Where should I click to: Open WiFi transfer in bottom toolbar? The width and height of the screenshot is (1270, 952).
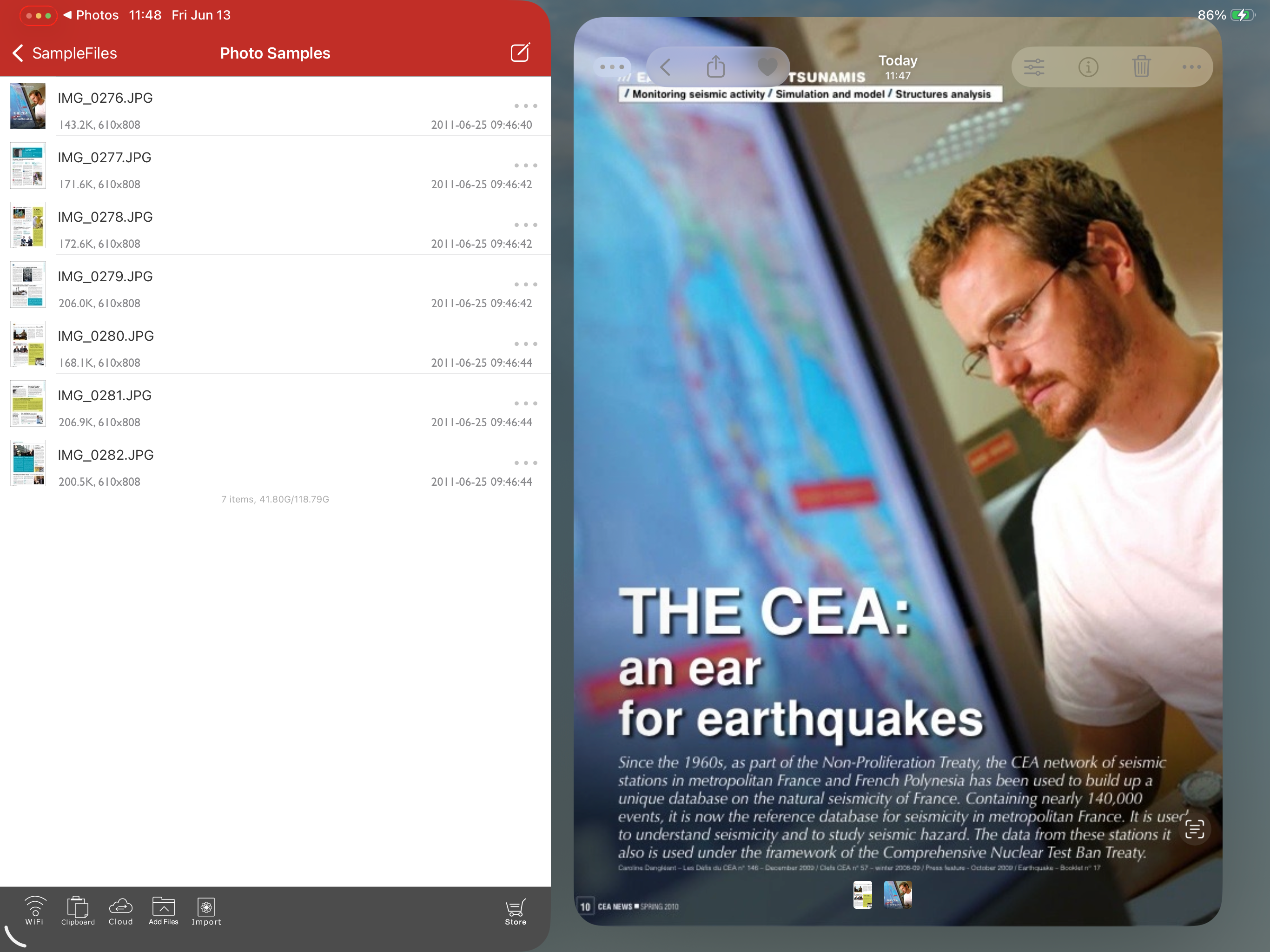point(34,911)
